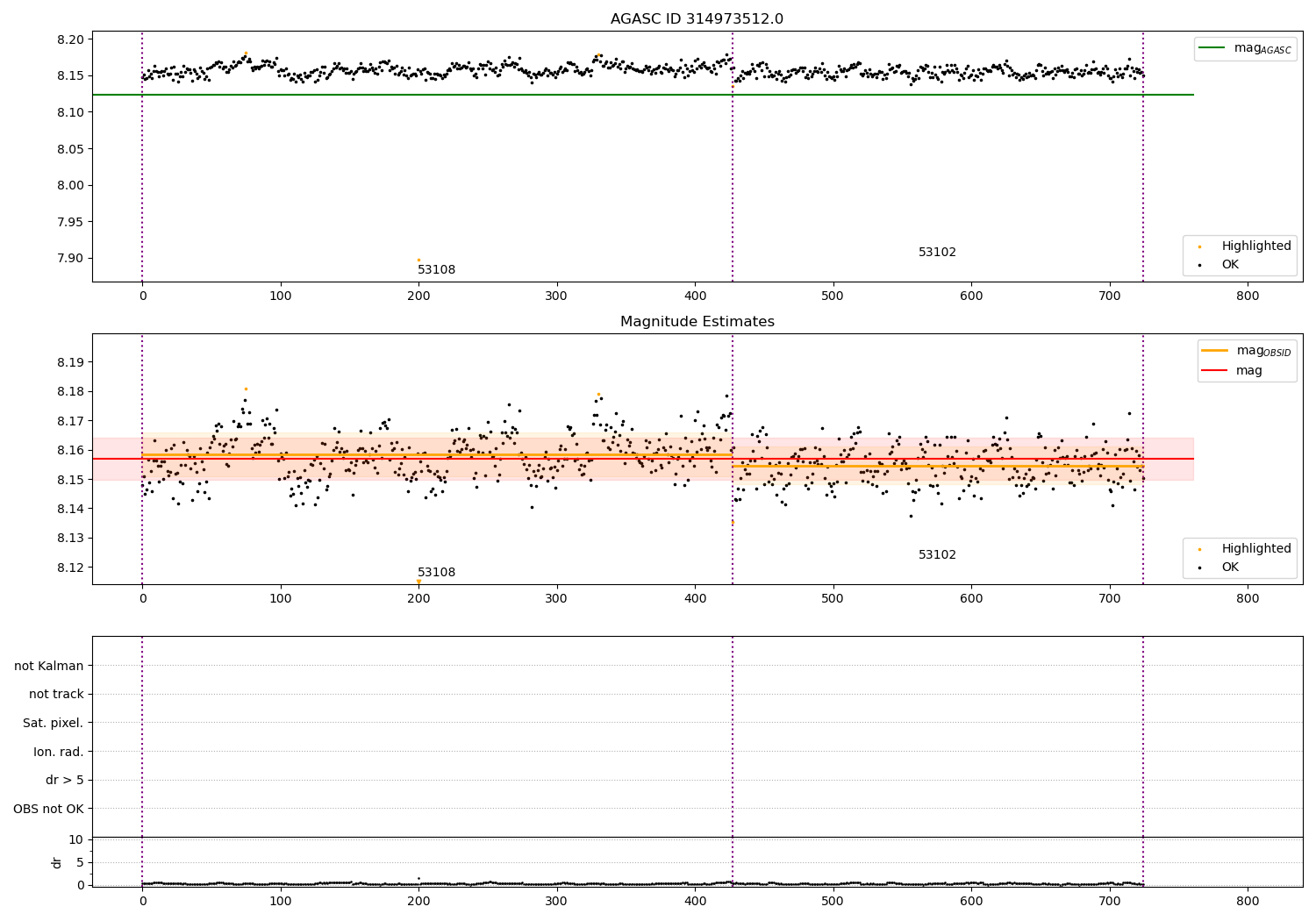
Task: Click the 'AGASC ID 314973512.0' plot title
Action: [x=697, y=19]
